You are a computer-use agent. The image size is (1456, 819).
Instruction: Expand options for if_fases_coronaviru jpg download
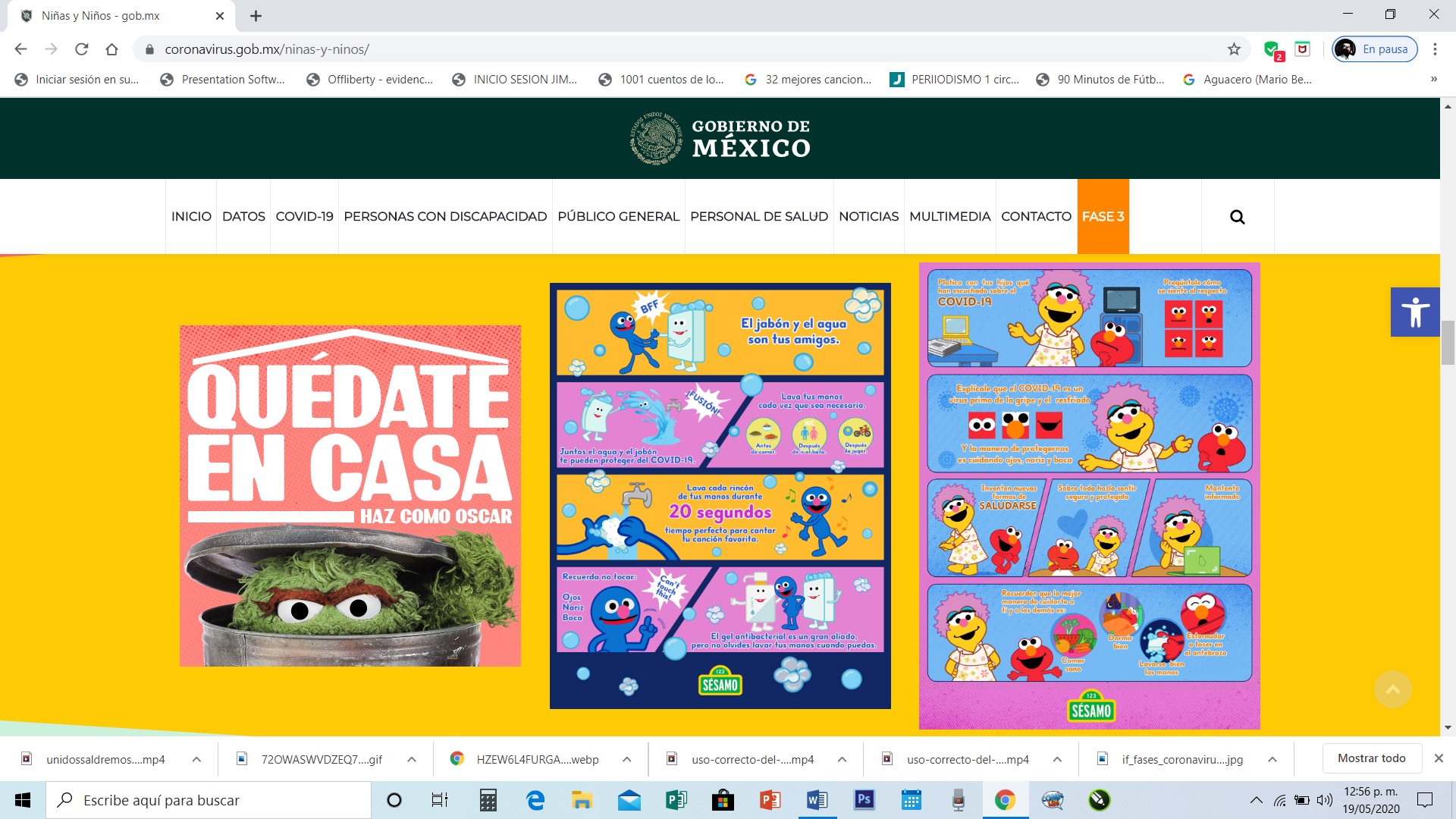[1272, 759]
